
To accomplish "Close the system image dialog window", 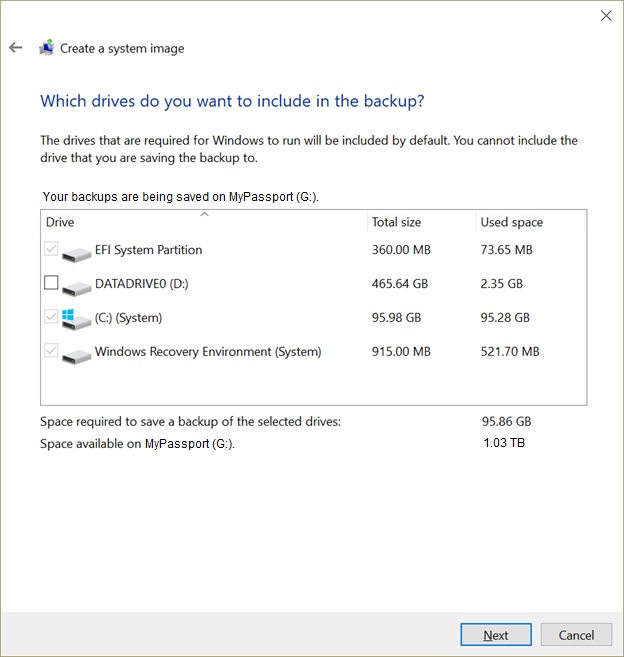I will point(606,16).
